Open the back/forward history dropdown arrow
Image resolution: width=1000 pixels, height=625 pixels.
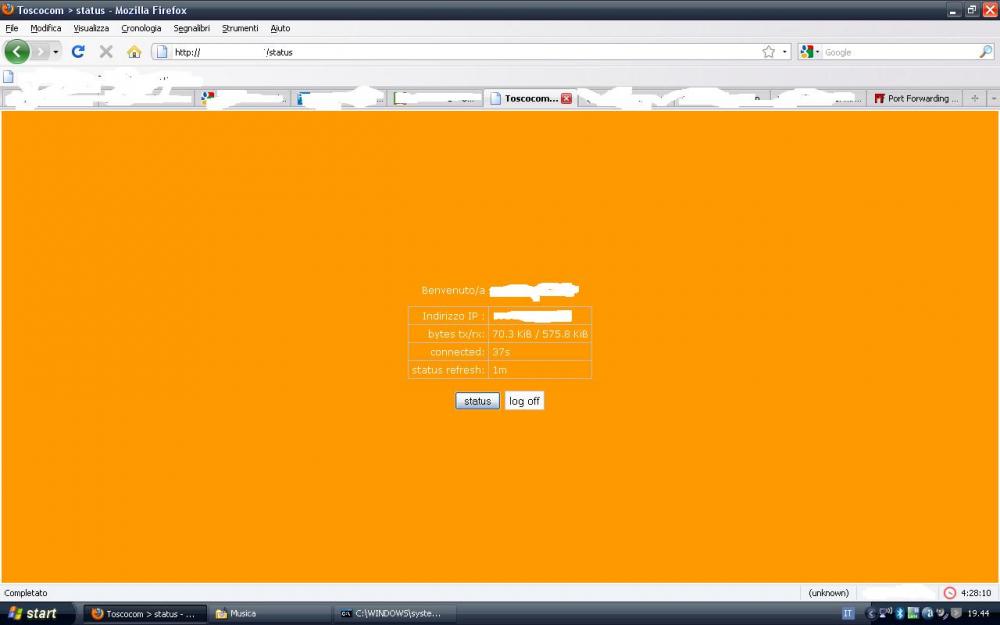click(x=56, y=51)
